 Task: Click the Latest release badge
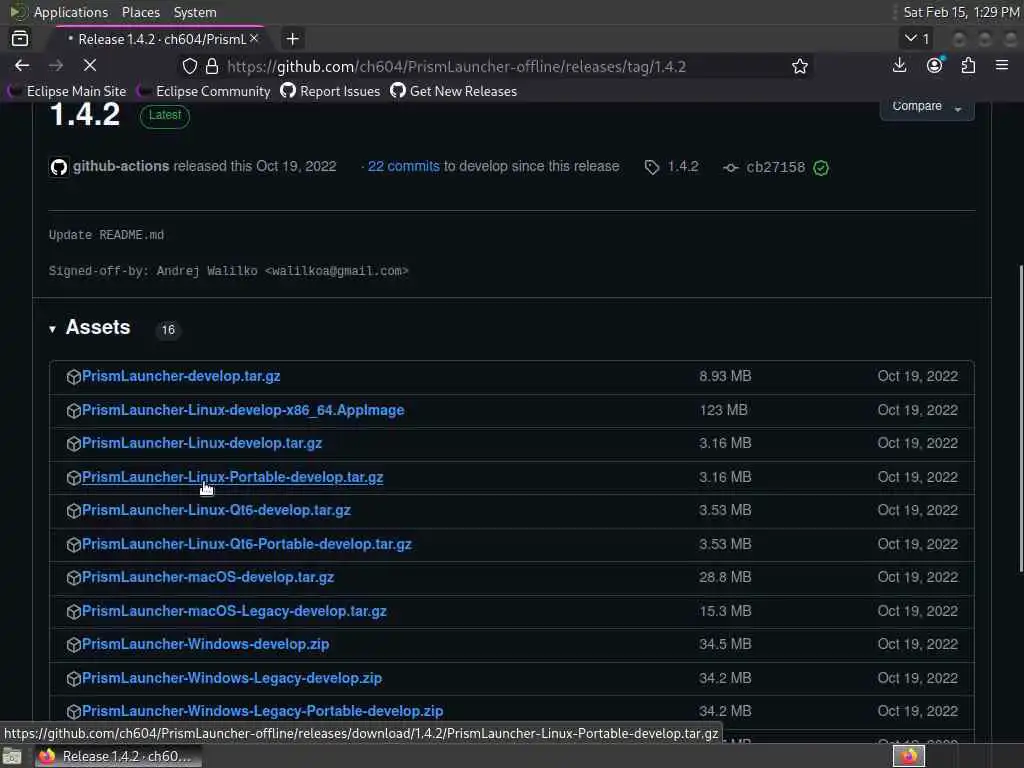(x=165, y=116)
